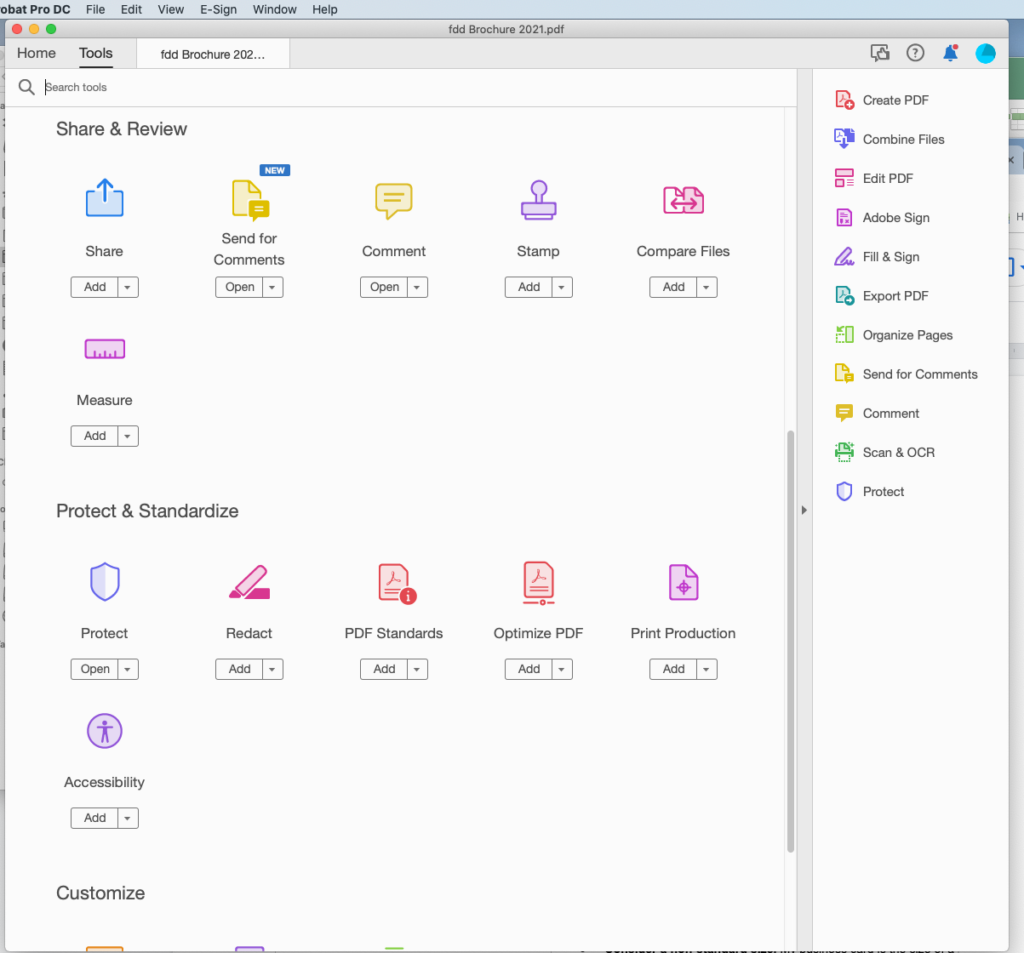1024x953 pixels.
Task: Click the search magnifier icon
Action: coord(26,87)
